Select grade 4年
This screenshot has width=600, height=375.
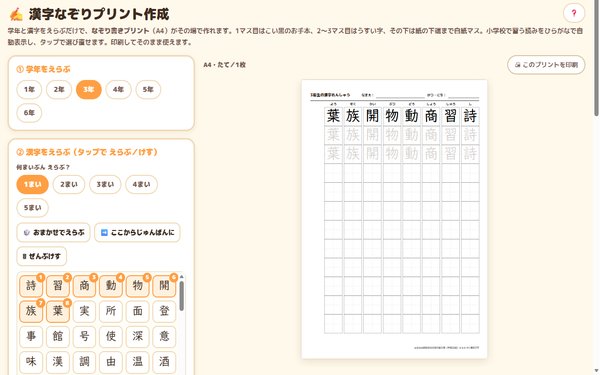tap(119, 90)
